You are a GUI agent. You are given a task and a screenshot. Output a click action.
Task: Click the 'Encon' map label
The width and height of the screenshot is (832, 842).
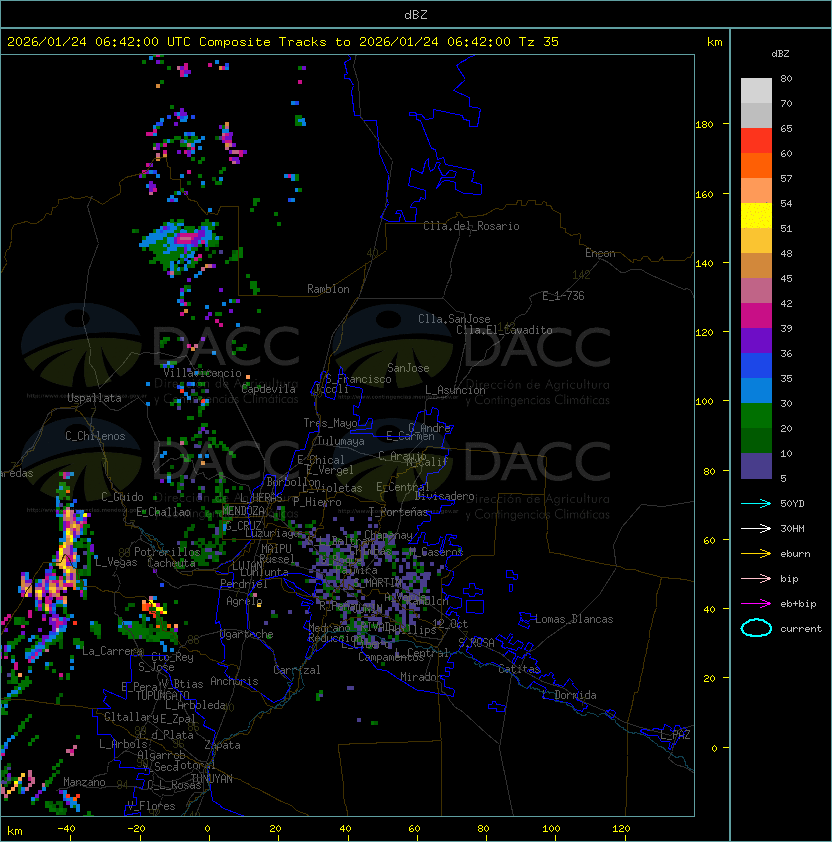click(x=600, y=253)
